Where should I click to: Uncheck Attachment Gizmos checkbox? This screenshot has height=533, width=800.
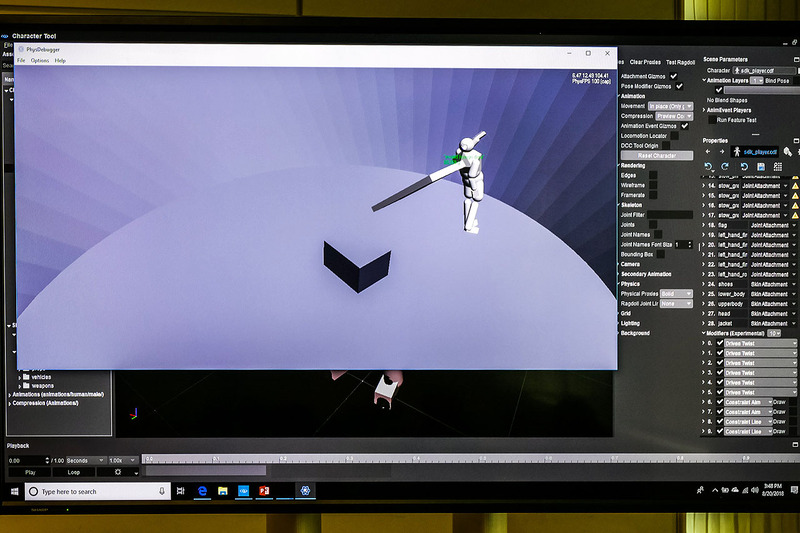673,76
